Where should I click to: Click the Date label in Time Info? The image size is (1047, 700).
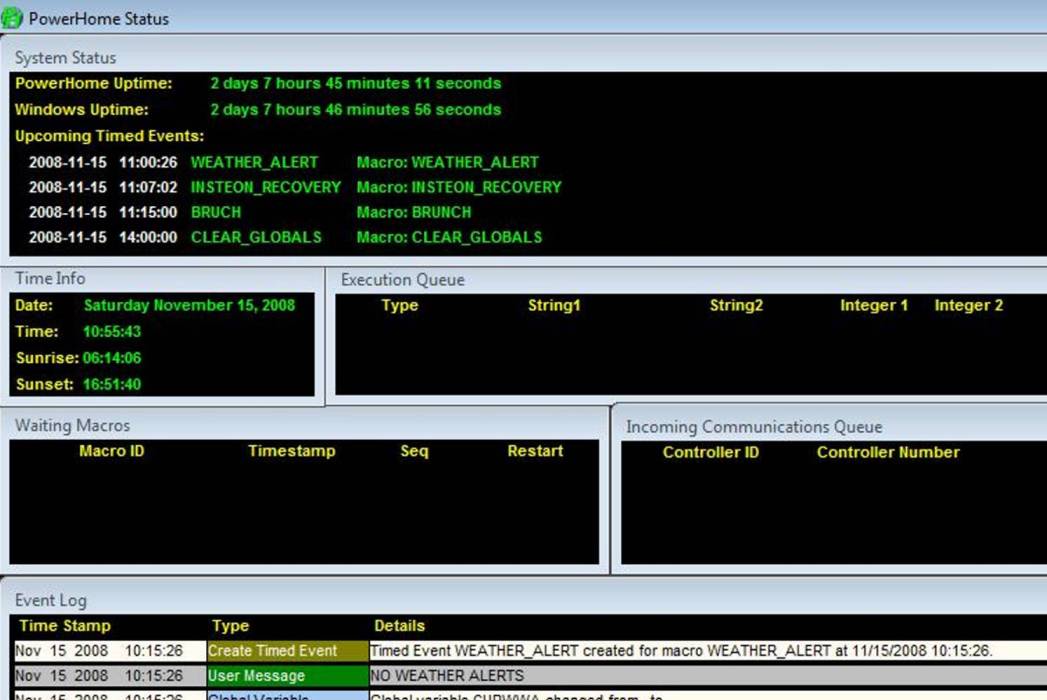point(34,306)
